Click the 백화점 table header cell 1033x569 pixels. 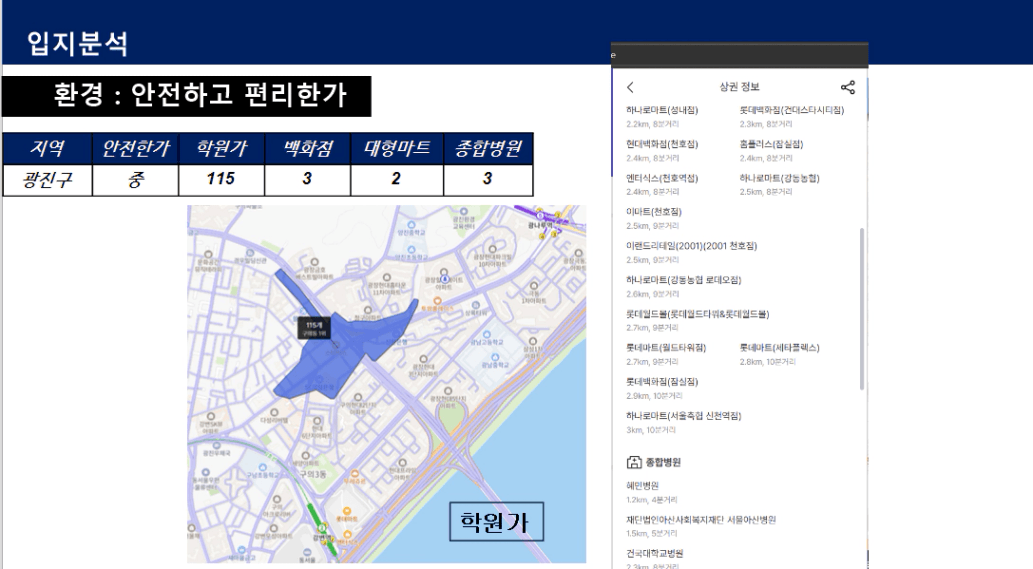tap(308, 148)
